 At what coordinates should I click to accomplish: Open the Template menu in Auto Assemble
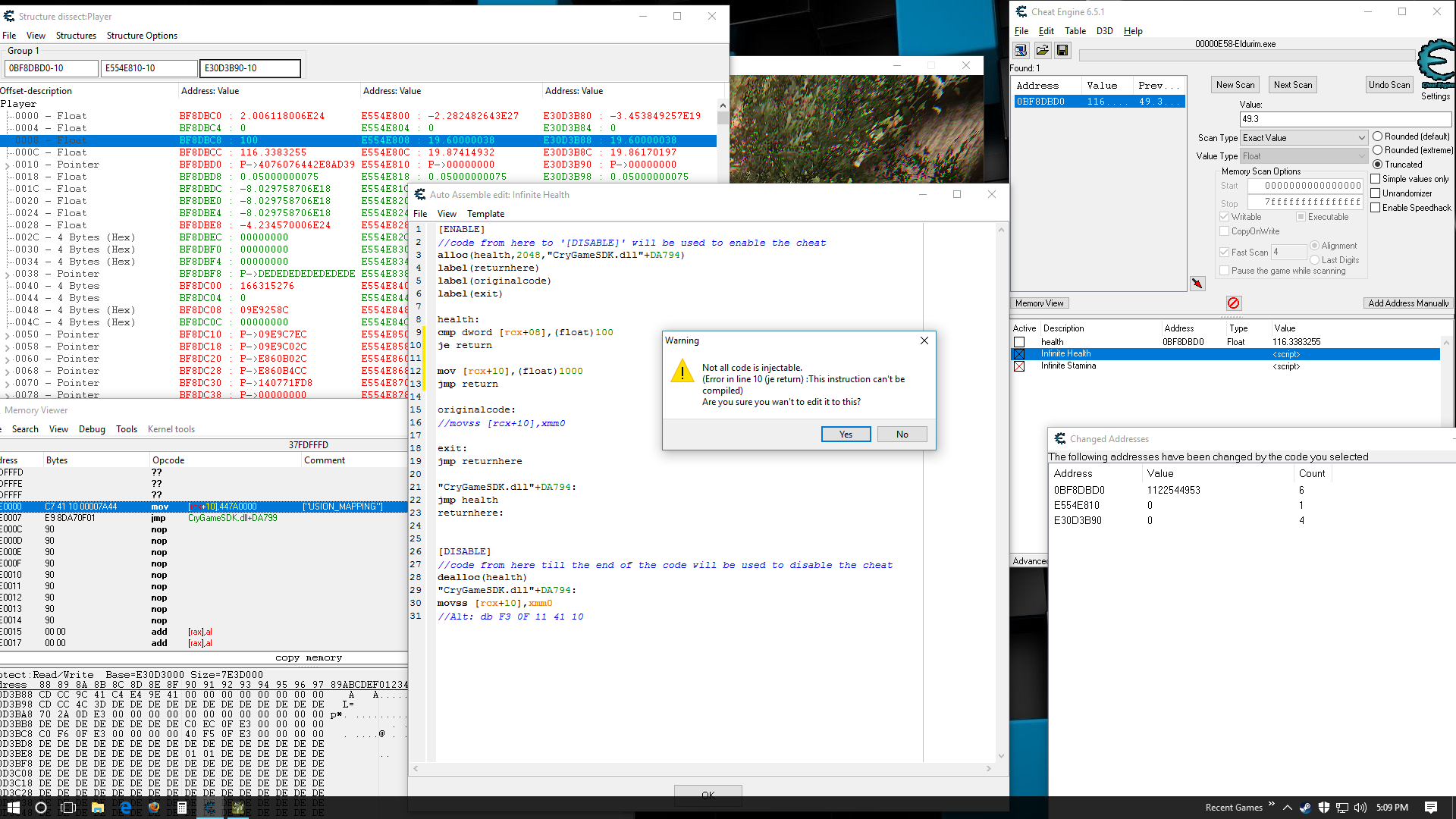(x=485, y=213)
